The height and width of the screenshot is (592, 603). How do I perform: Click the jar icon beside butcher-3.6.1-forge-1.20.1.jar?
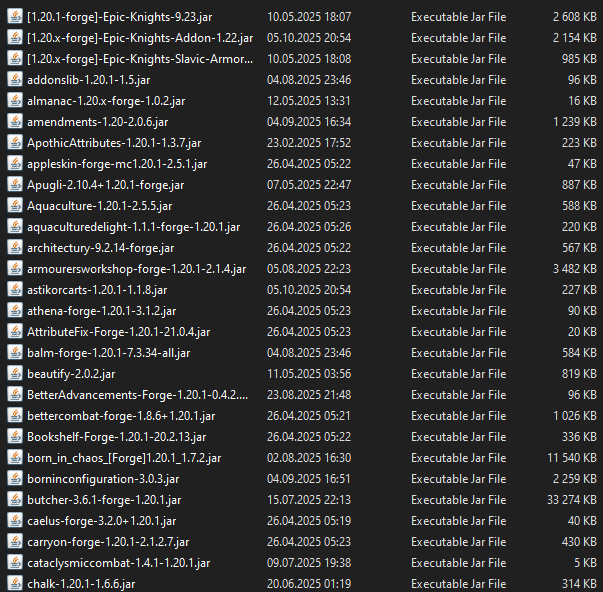[x=15, y=500]
